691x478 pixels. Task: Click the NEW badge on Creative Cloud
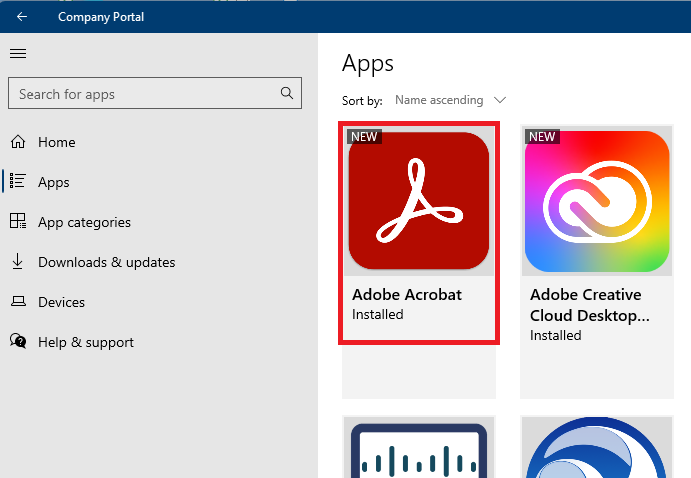tap(542, 136)
